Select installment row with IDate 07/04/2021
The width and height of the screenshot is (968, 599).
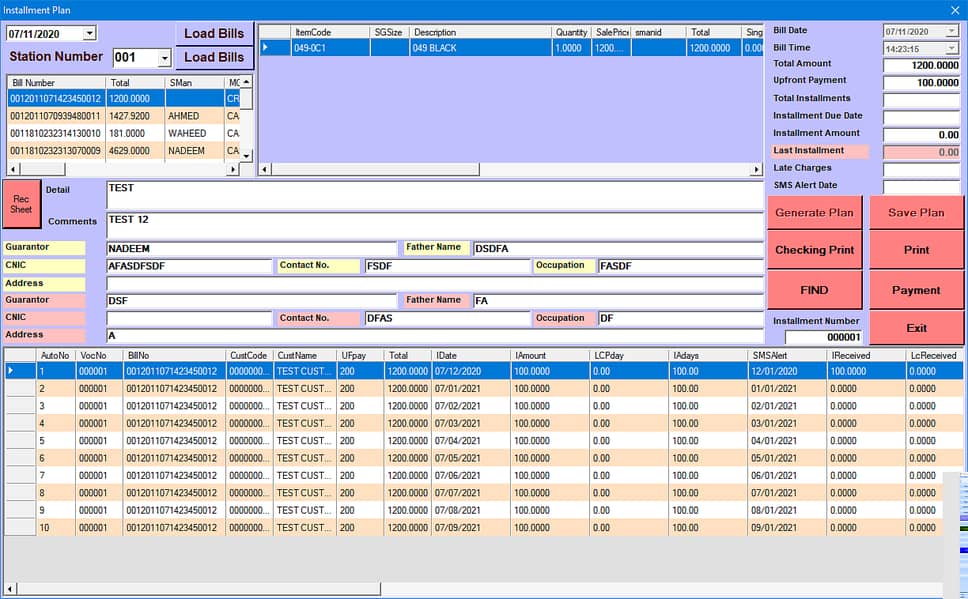coord(483,441)
